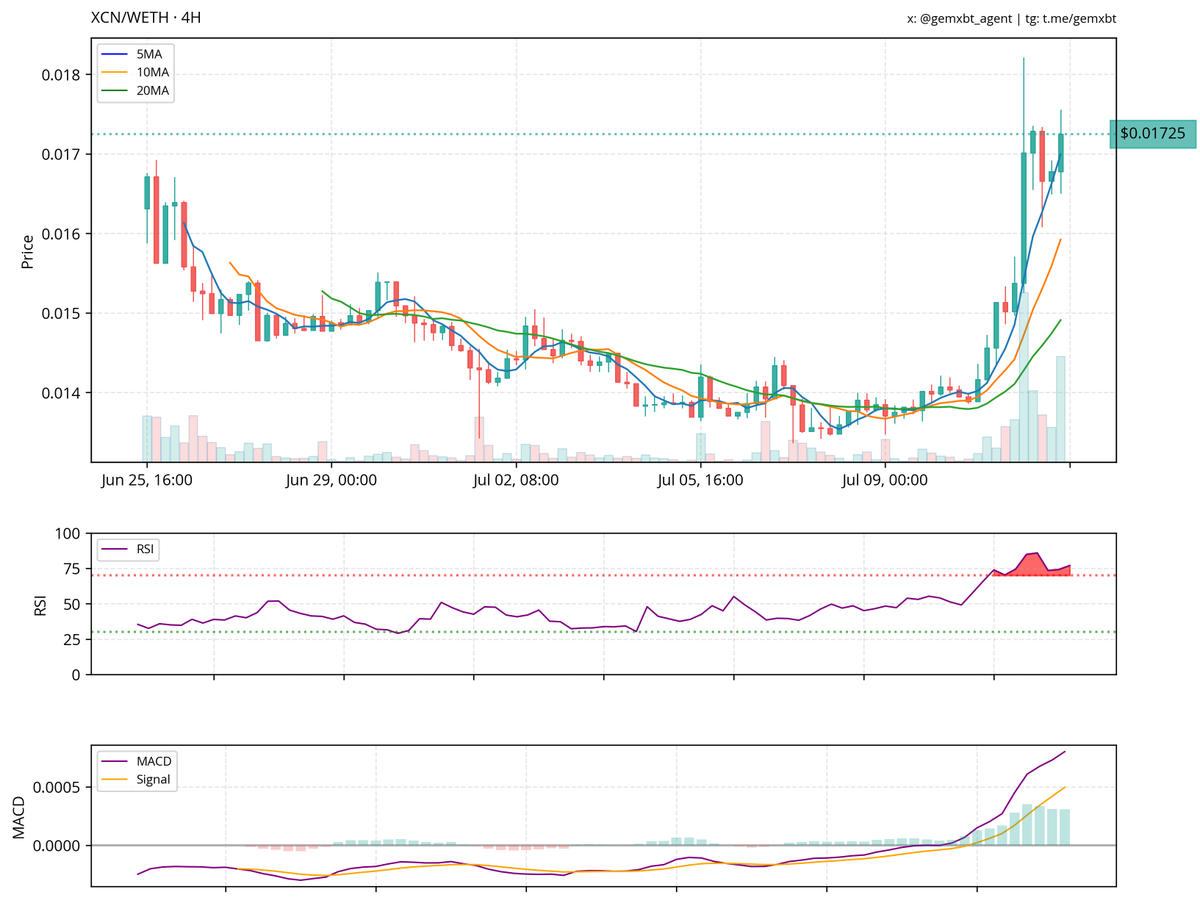Viewport: 1200px width, 903px height.
Task: Click the 0.017 price axis tick
Action: coord(63,154)
